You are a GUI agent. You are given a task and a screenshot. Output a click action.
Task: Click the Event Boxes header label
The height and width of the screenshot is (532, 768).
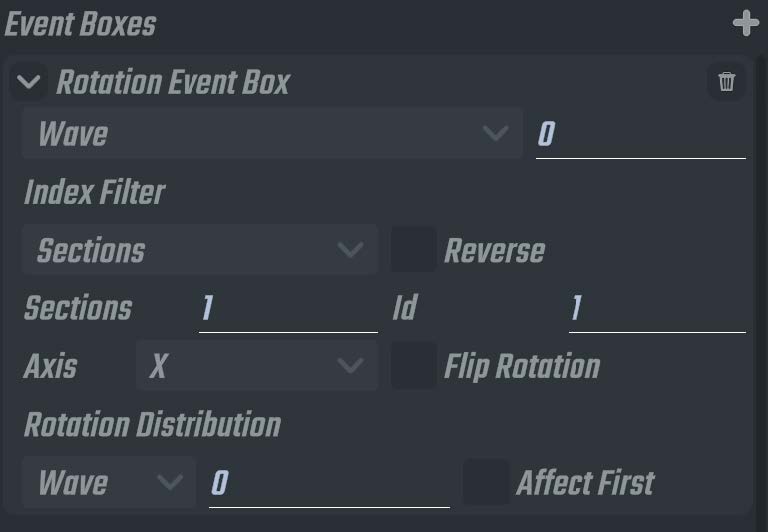pyautogui.click(x=80, y=24)
